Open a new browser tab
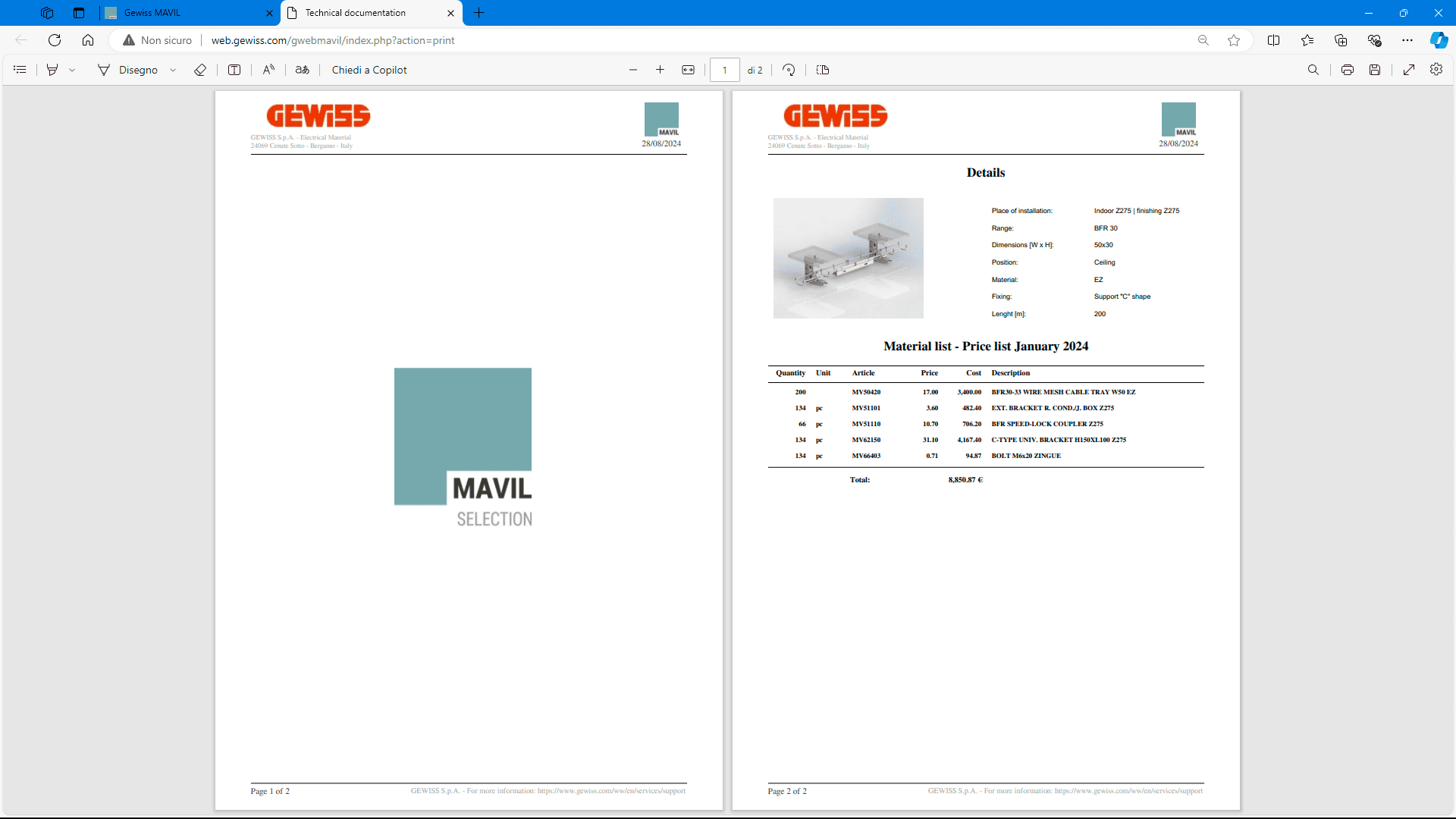Viewport: 1456px width, 819px height. click(x=479, y=13)
